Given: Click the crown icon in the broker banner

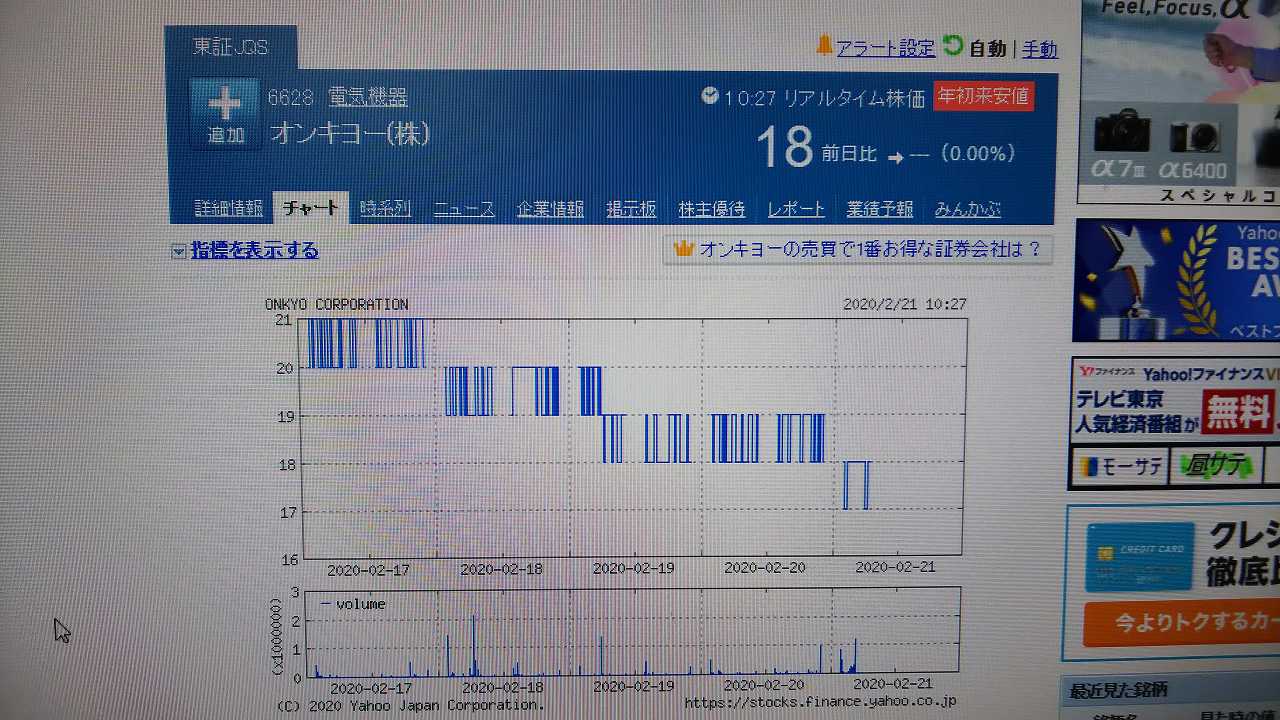Looking at the screenshot, I should pos(684,249).
